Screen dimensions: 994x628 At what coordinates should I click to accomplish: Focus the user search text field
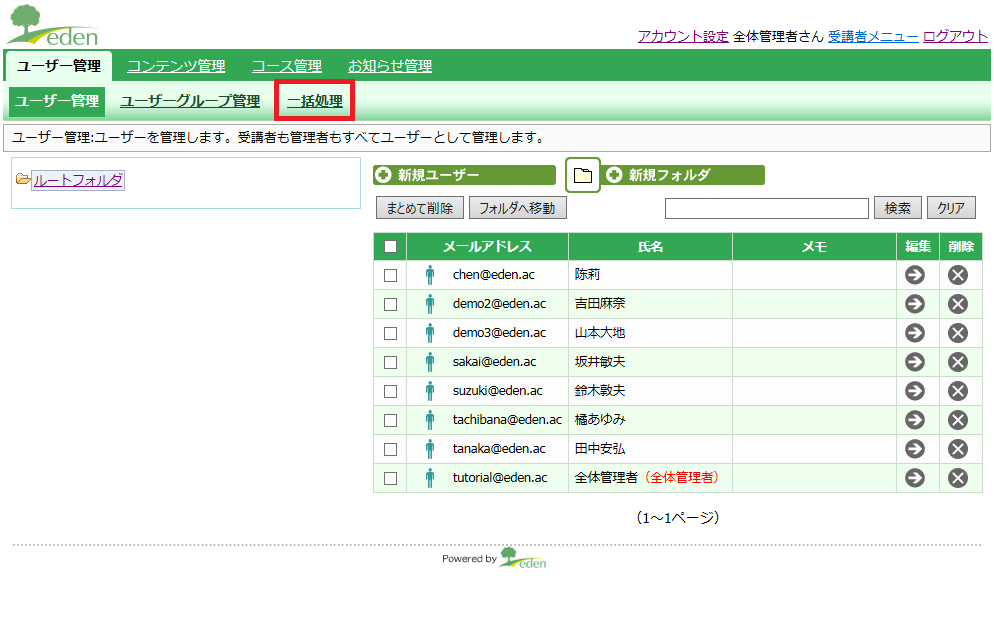pos(766,208)
